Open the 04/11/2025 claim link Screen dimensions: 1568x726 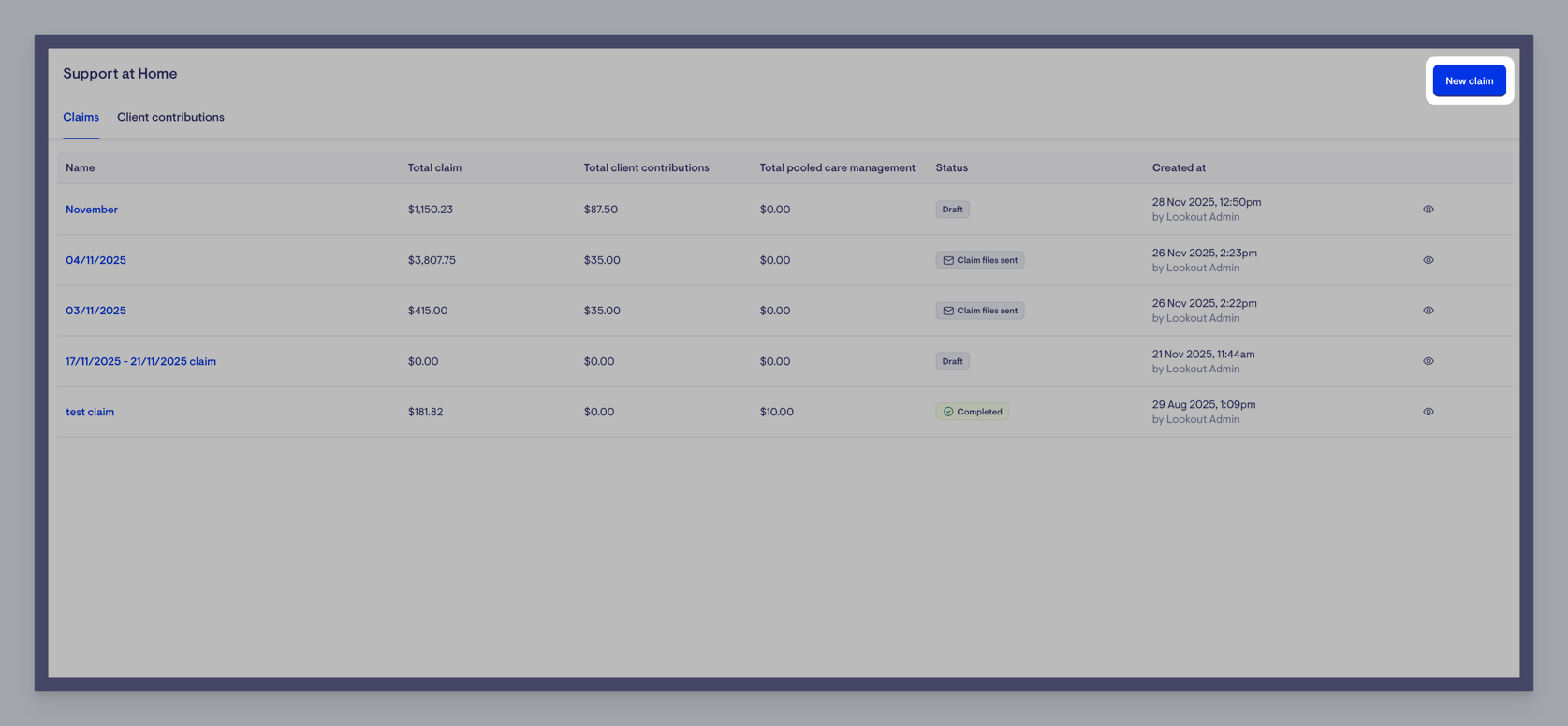95,260
